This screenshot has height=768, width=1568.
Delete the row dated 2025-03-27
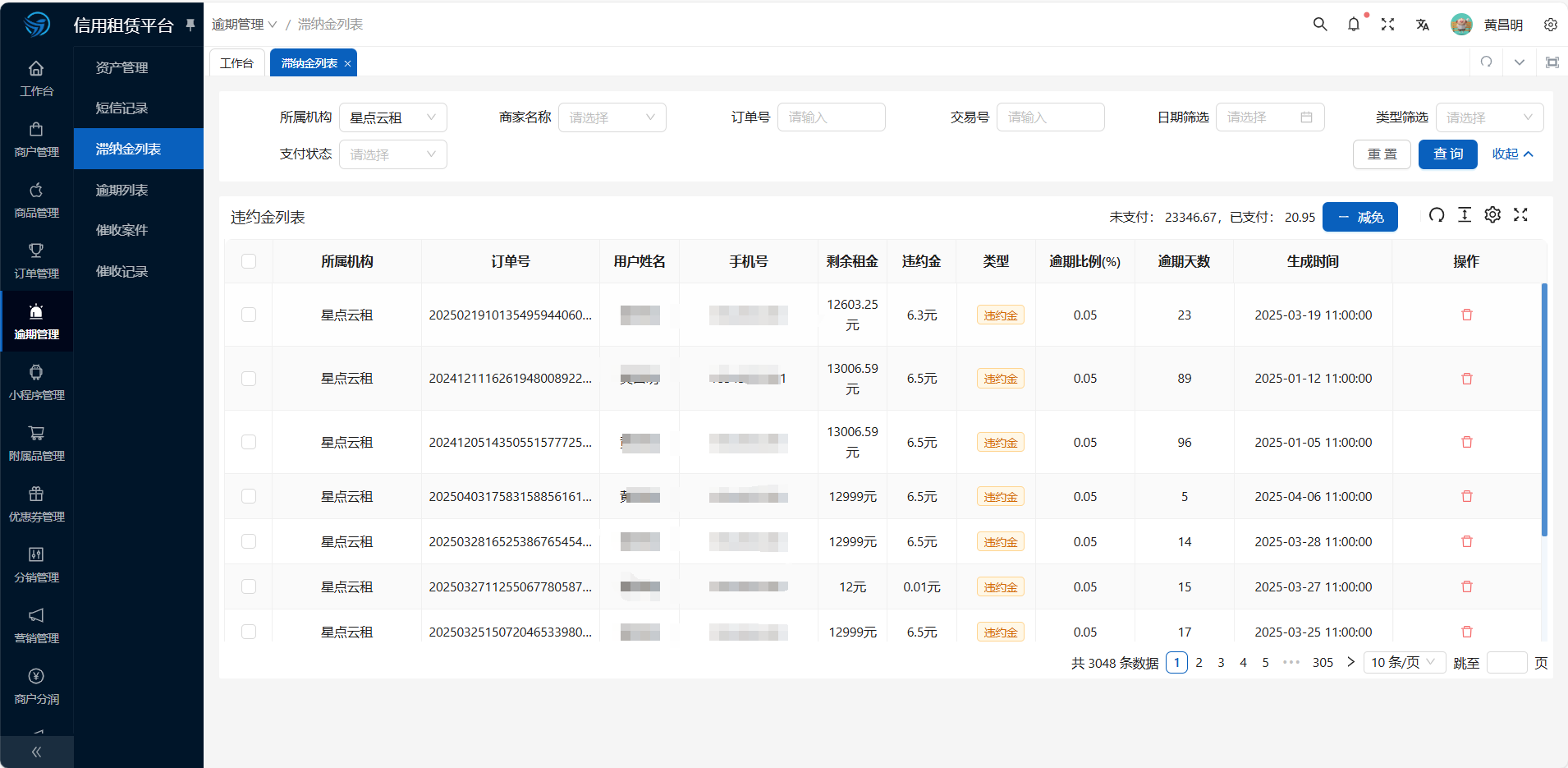1467,587
